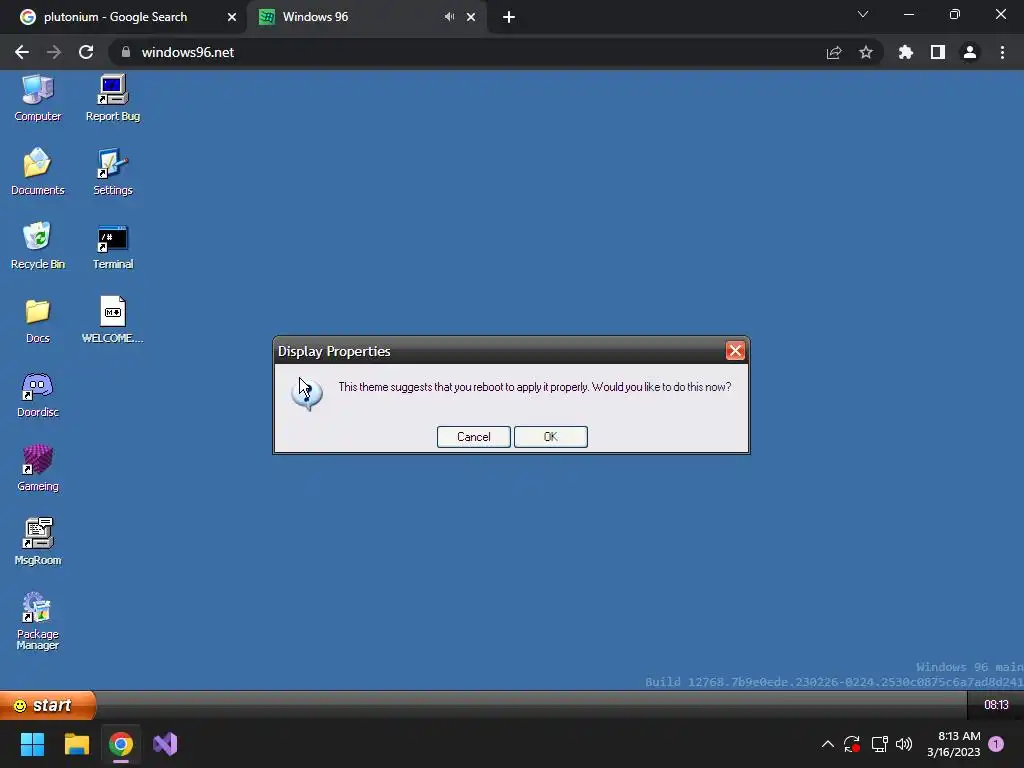
Task: Open the Package Manager shortcut
Action: tap(37, 621)
